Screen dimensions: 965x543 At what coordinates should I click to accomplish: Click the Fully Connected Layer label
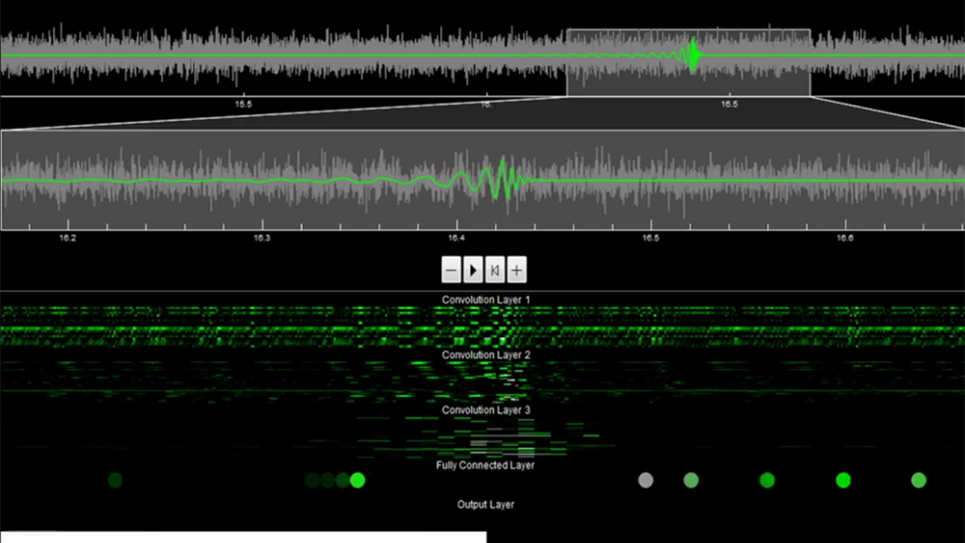pos(485,465)
